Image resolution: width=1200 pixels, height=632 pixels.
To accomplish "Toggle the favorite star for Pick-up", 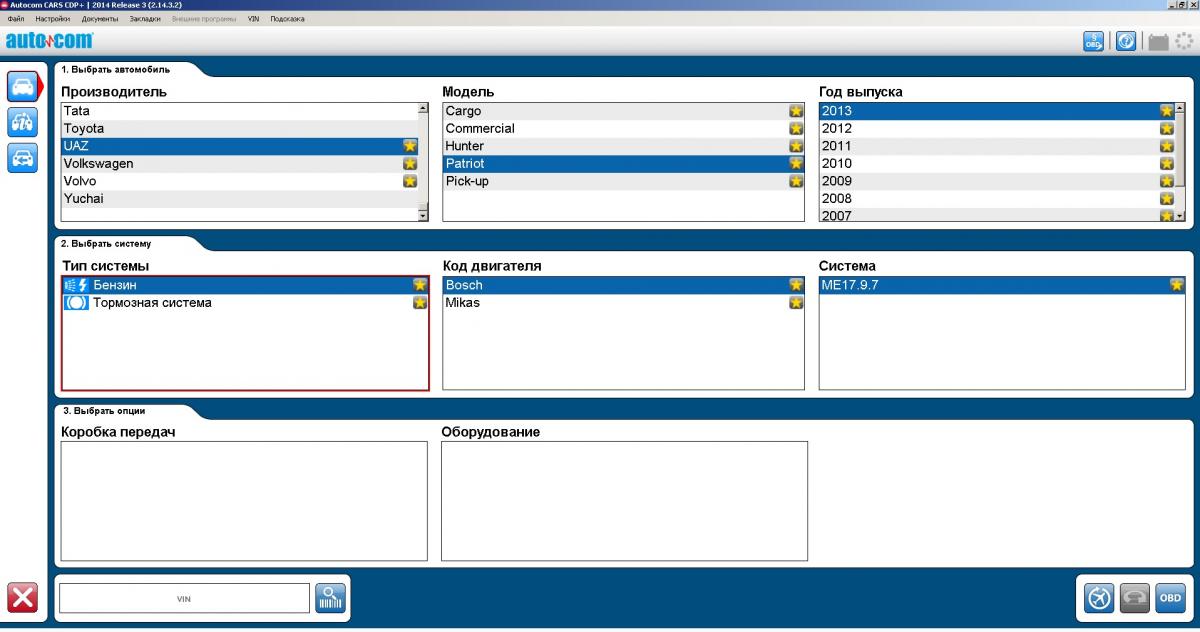I will 796,181.
